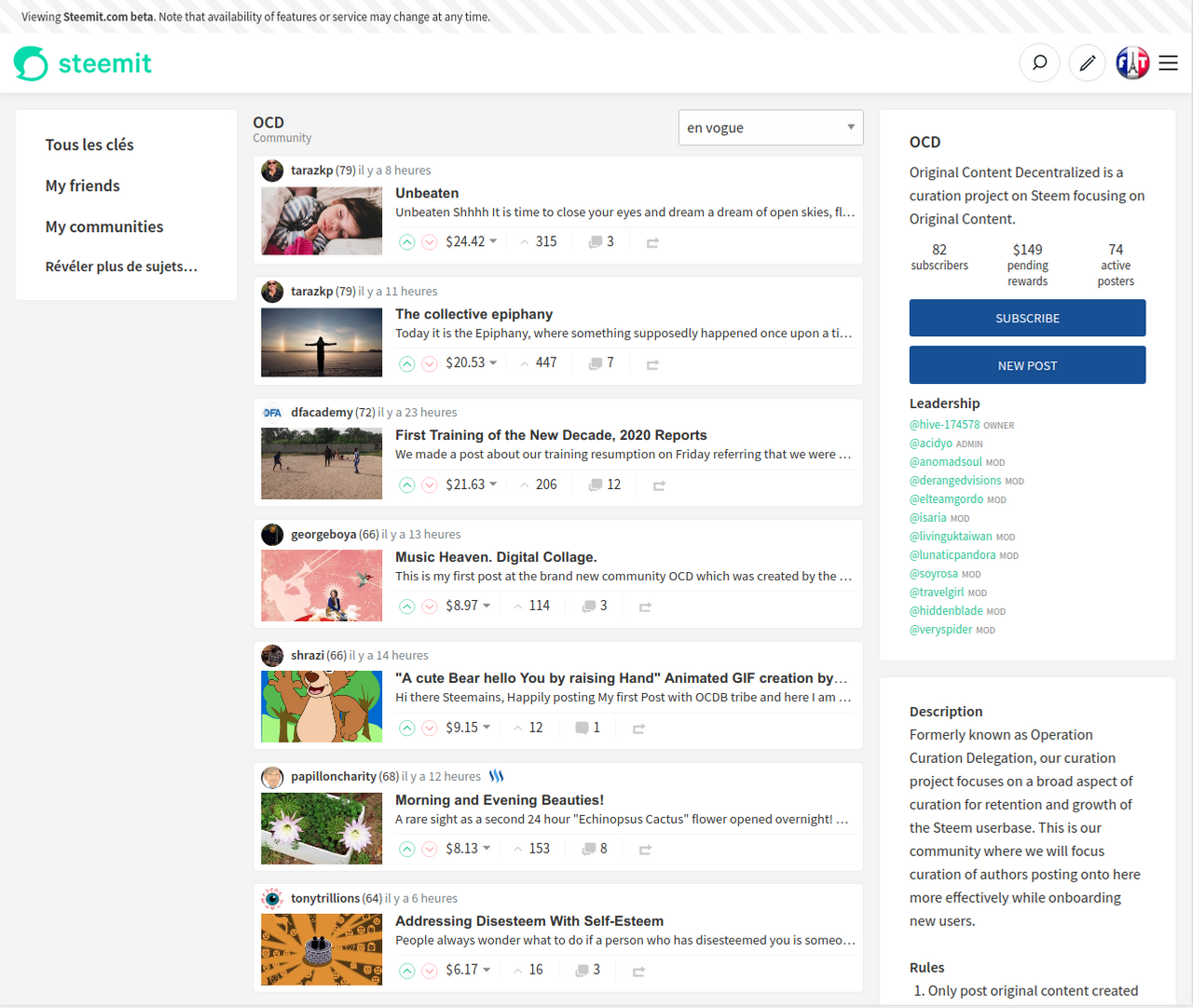1193x1008 pixels.
Task: Open @hive-174578 owner link
Action: 945,425
